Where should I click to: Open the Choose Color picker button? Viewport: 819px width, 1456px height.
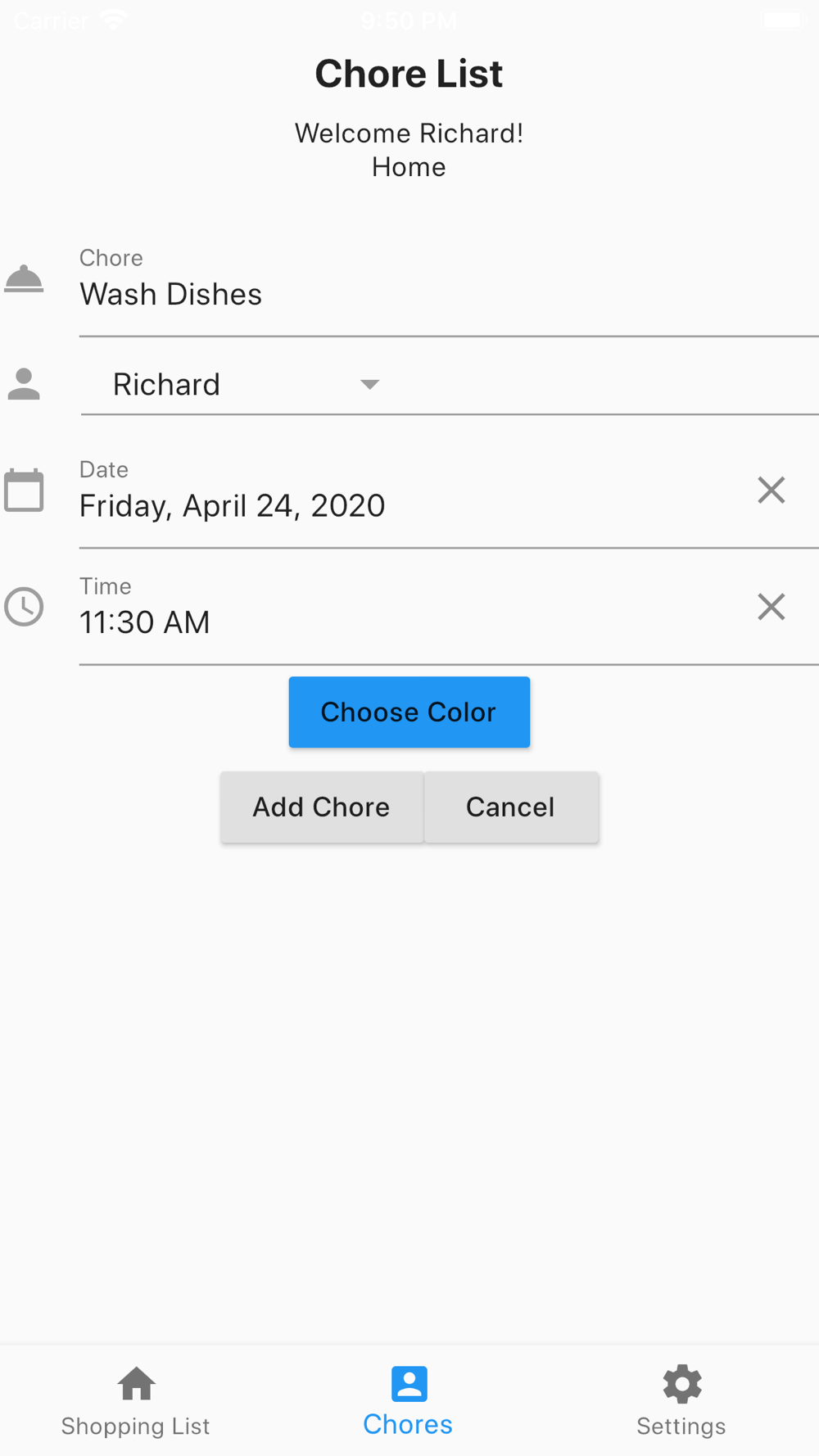(x=409, y=712)
